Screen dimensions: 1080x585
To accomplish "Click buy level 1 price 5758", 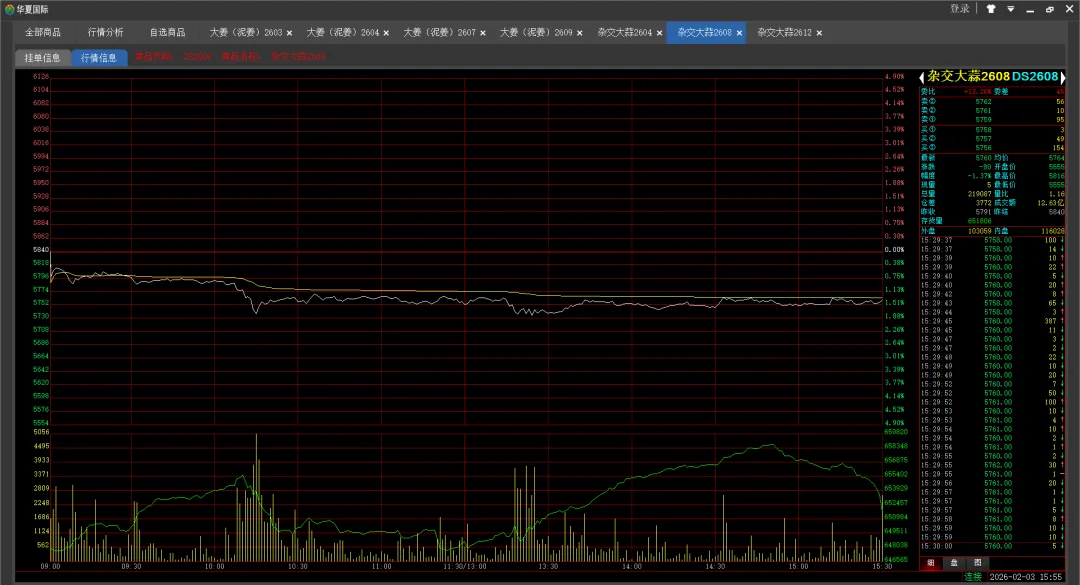I will (x=983, y=130).
